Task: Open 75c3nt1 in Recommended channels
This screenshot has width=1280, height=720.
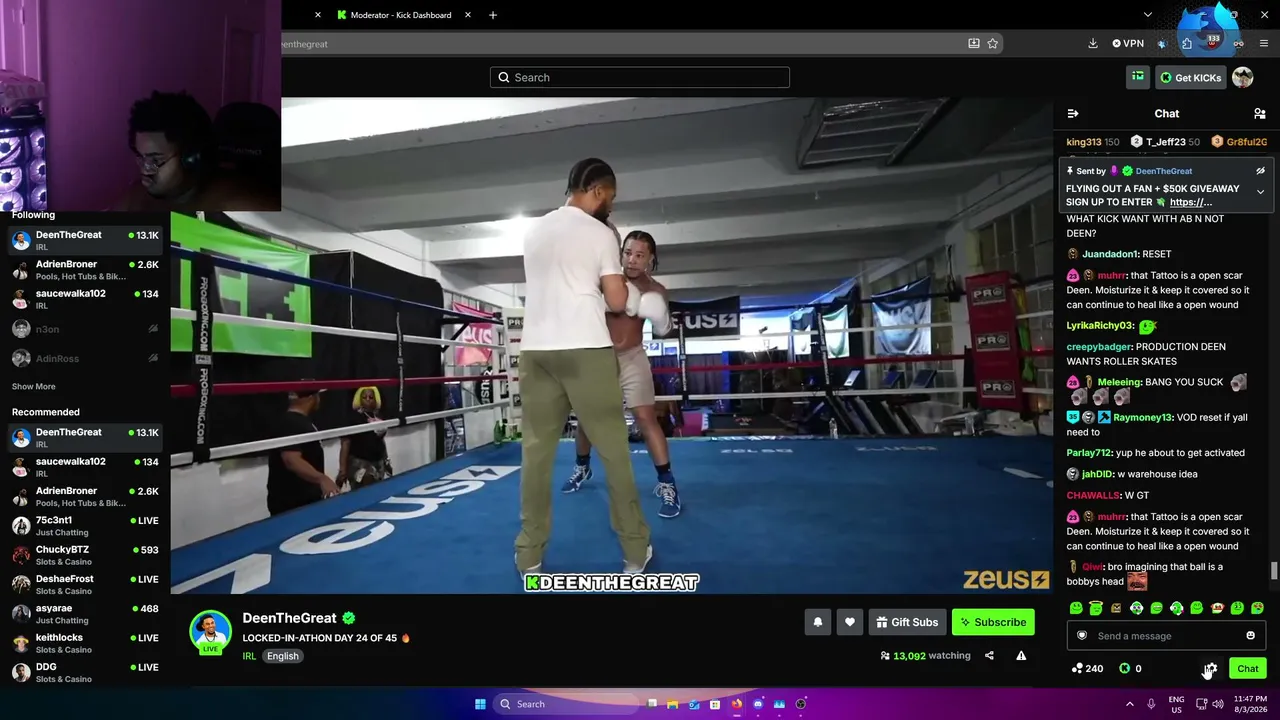Action: (85, 526)
